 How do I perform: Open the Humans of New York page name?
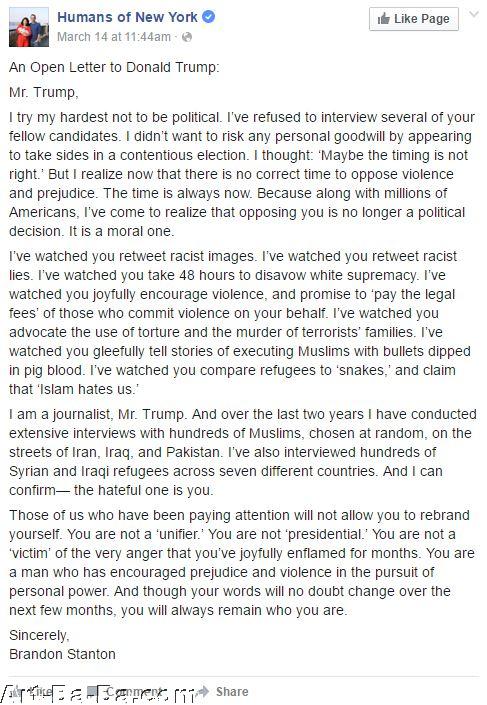[x=127, y=17]
